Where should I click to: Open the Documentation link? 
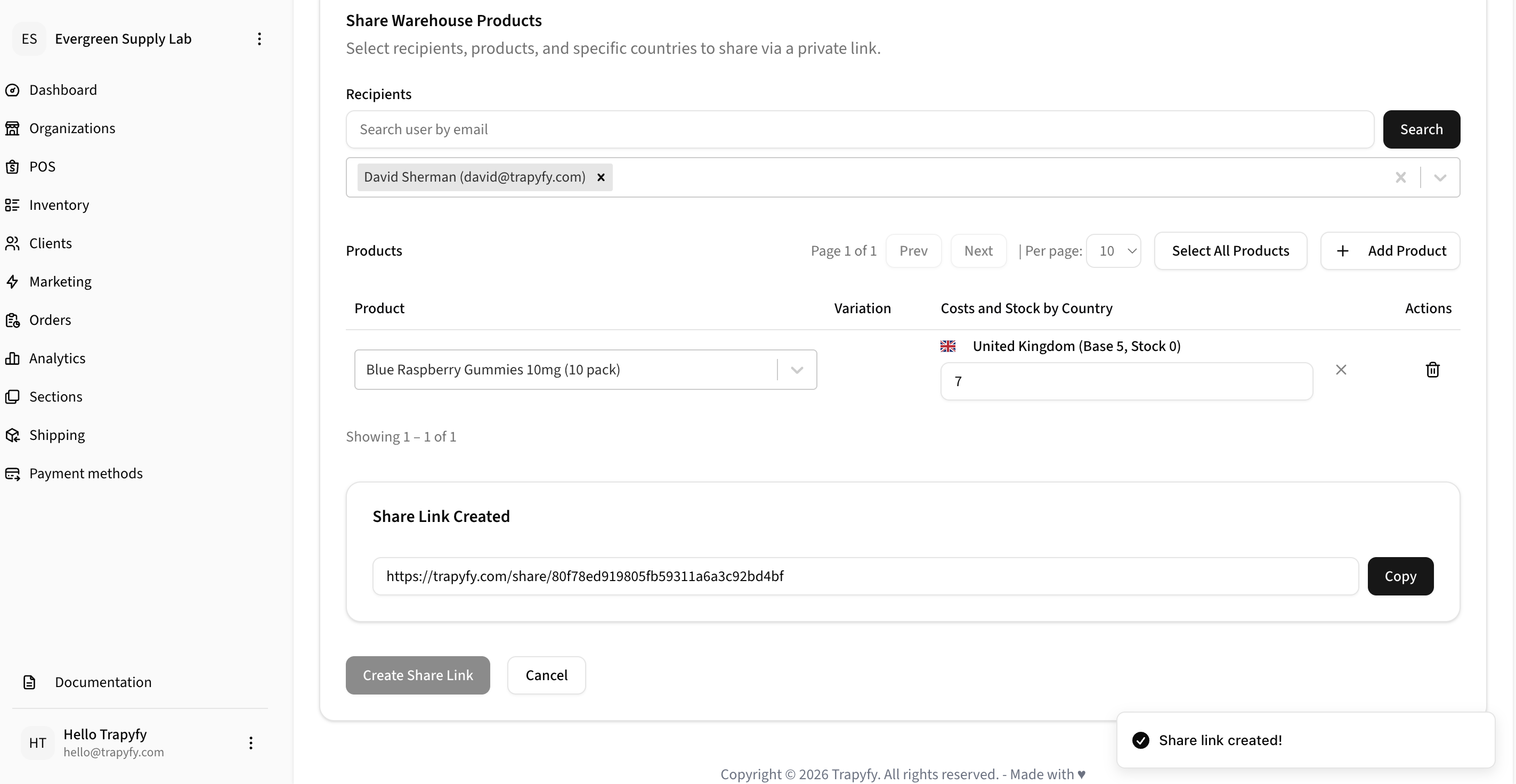click(x=103, y=682)
